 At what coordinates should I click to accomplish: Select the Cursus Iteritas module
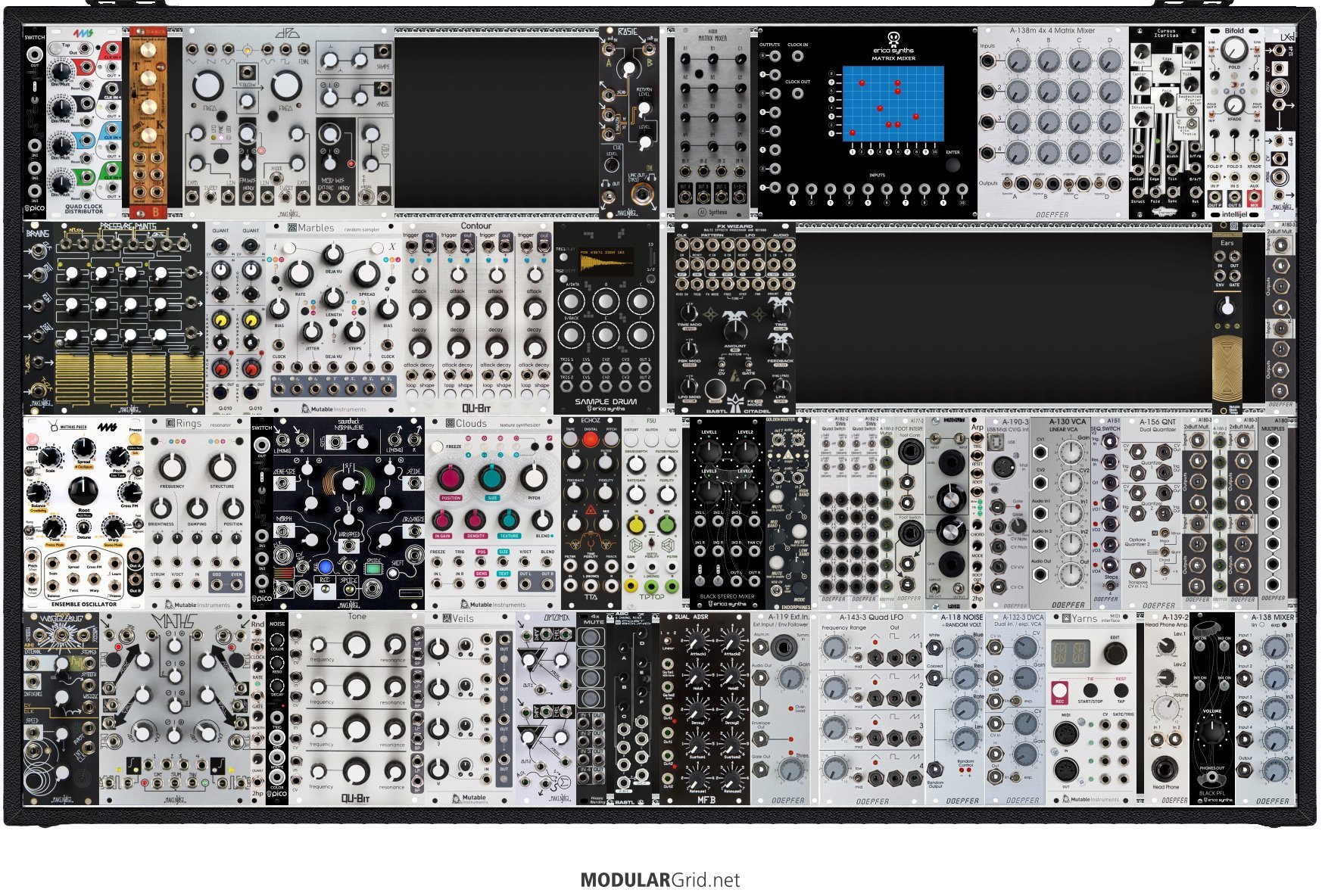click(x=1166, y=123)
